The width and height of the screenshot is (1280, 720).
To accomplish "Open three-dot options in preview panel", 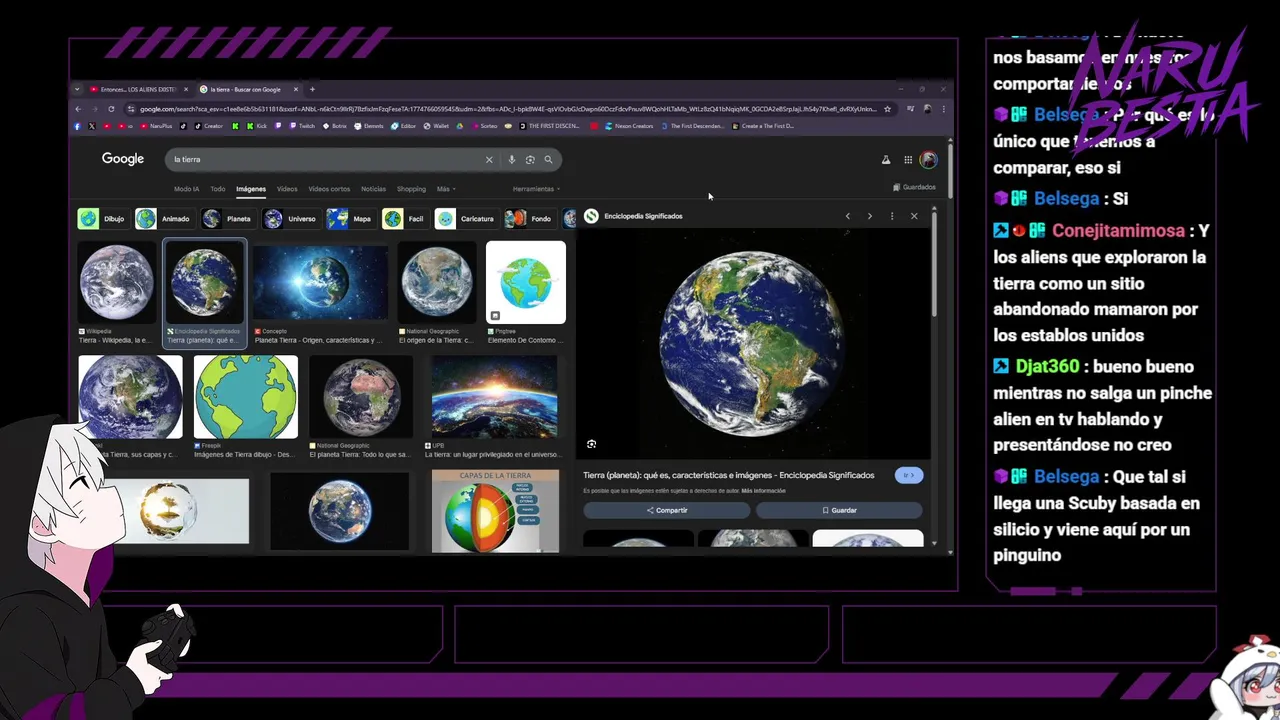I will 892,216.
